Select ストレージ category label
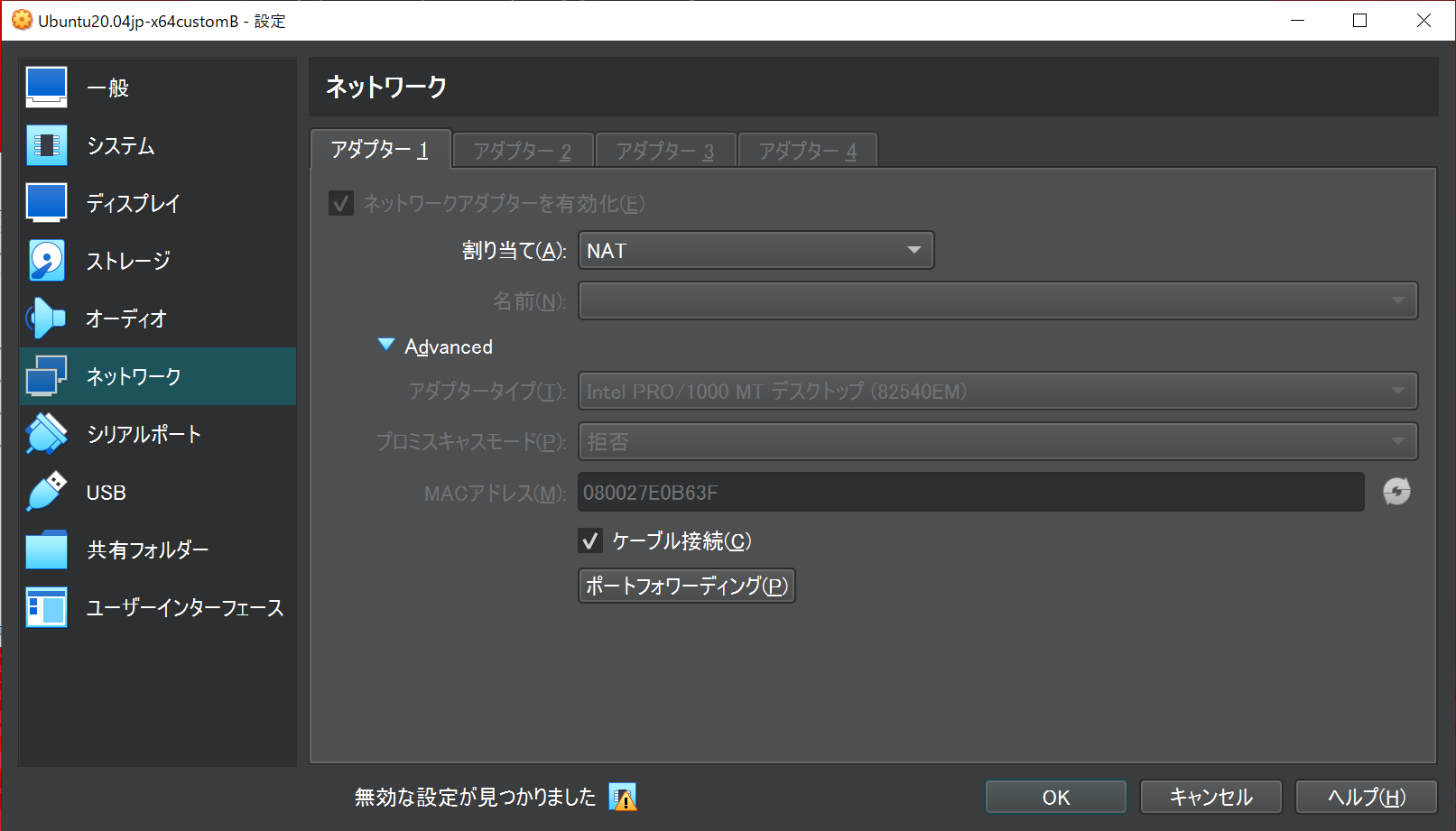 128,261
